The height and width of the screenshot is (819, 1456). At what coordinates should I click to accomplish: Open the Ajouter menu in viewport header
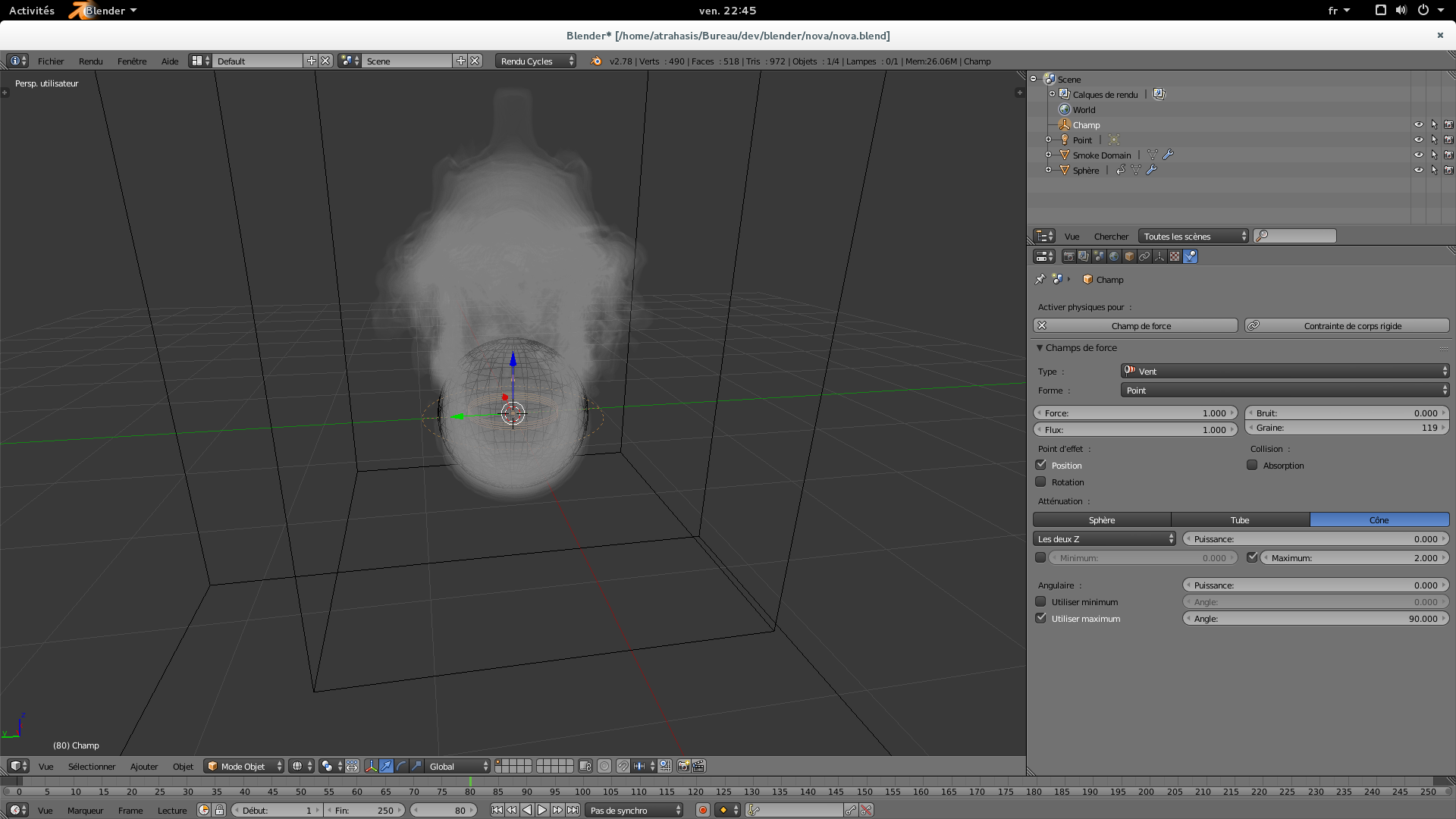[144, 766]
